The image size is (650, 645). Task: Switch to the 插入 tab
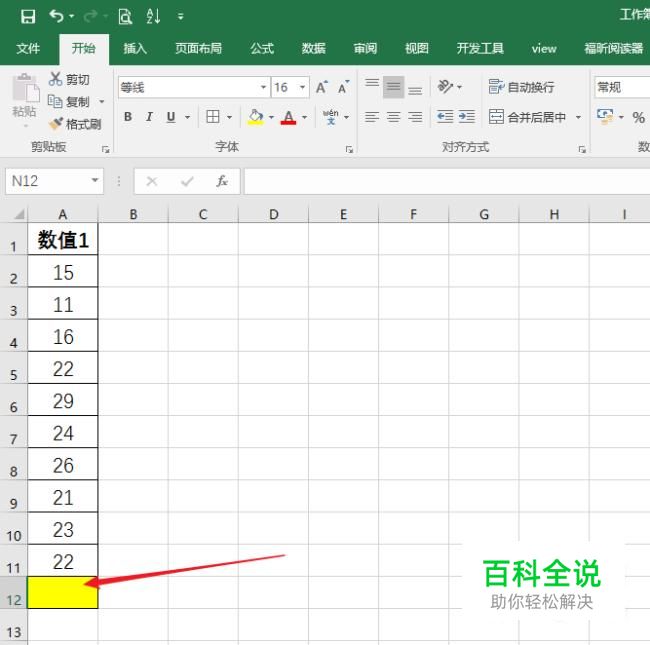135,48
